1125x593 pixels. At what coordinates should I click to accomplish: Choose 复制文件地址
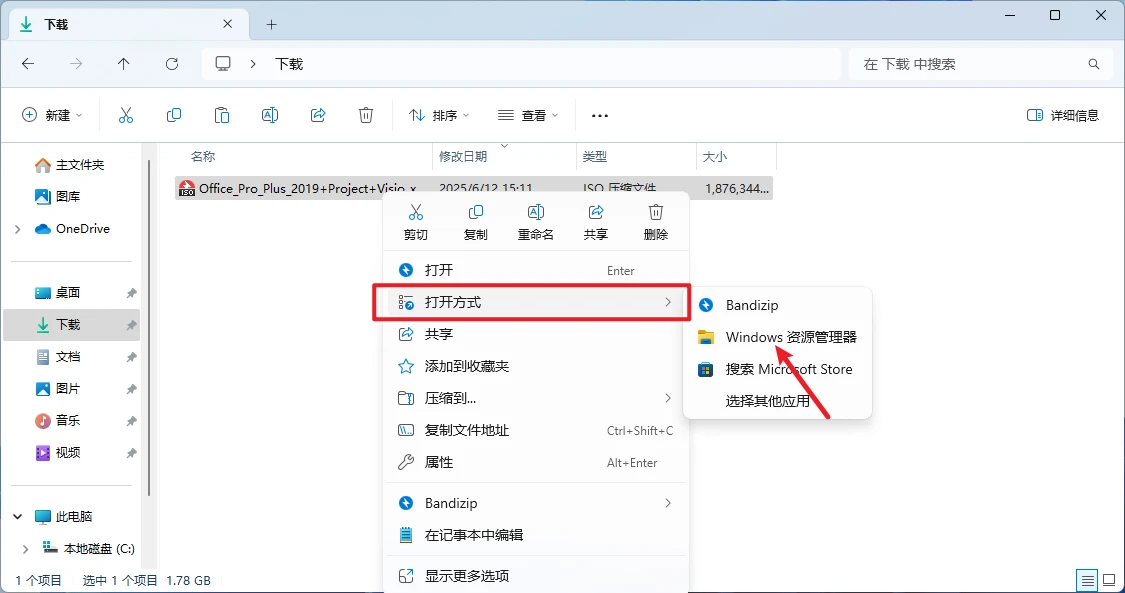point(536,430)
